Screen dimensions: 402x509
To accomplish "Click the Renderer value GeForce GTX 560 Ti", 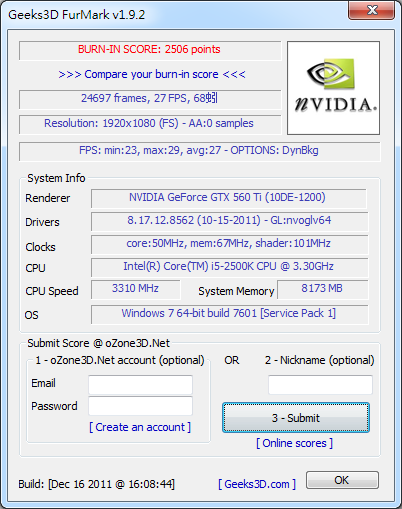I will click(x=228, y=198).
